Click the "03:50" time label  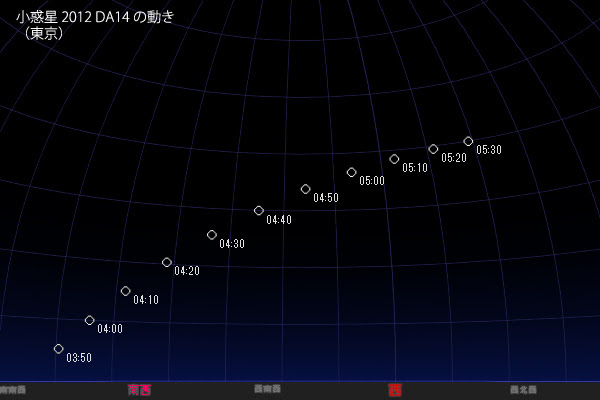pos(79,358)
